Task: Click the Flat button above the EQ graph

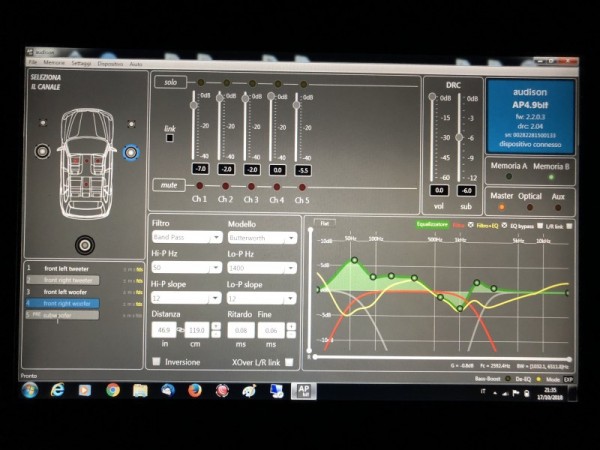Action: (x=324, y=223)
